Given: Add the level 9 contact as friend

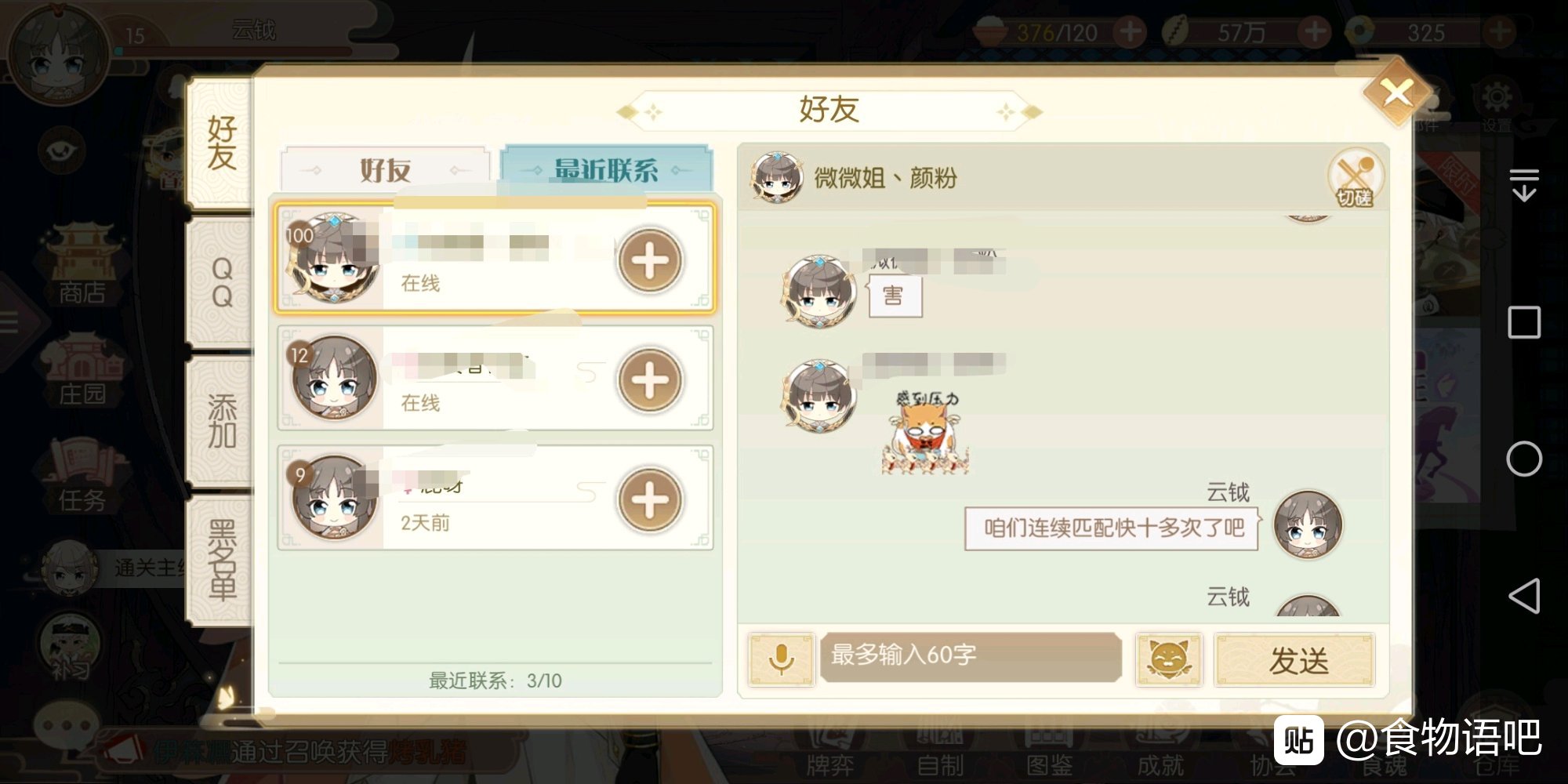Looking at the screenshot, I should pos(650,500).
